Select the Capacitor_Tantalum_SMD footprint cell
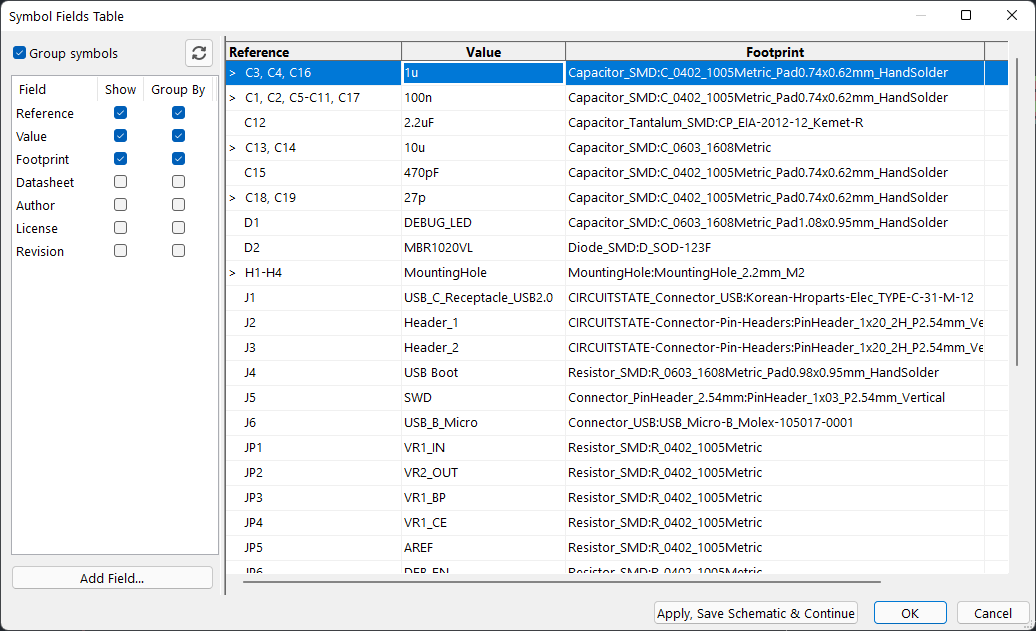 (x=775, y=123)
